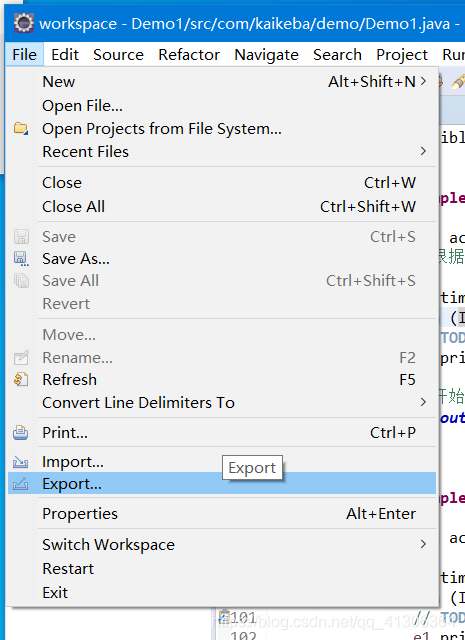This screenshot has width=465, height=640.
Task: Click the Rename icon in the menu
Action: pos(21,358)
